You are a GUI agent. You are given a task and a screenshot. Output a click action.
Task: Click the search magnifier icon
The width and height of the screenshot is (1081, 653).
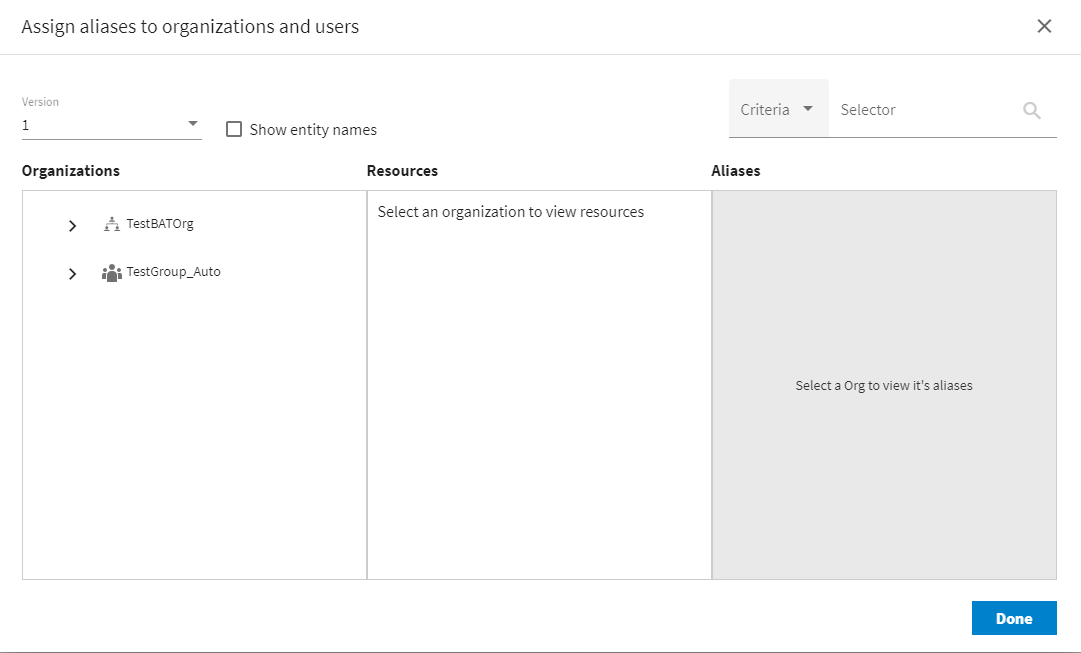pos(1032,111)
